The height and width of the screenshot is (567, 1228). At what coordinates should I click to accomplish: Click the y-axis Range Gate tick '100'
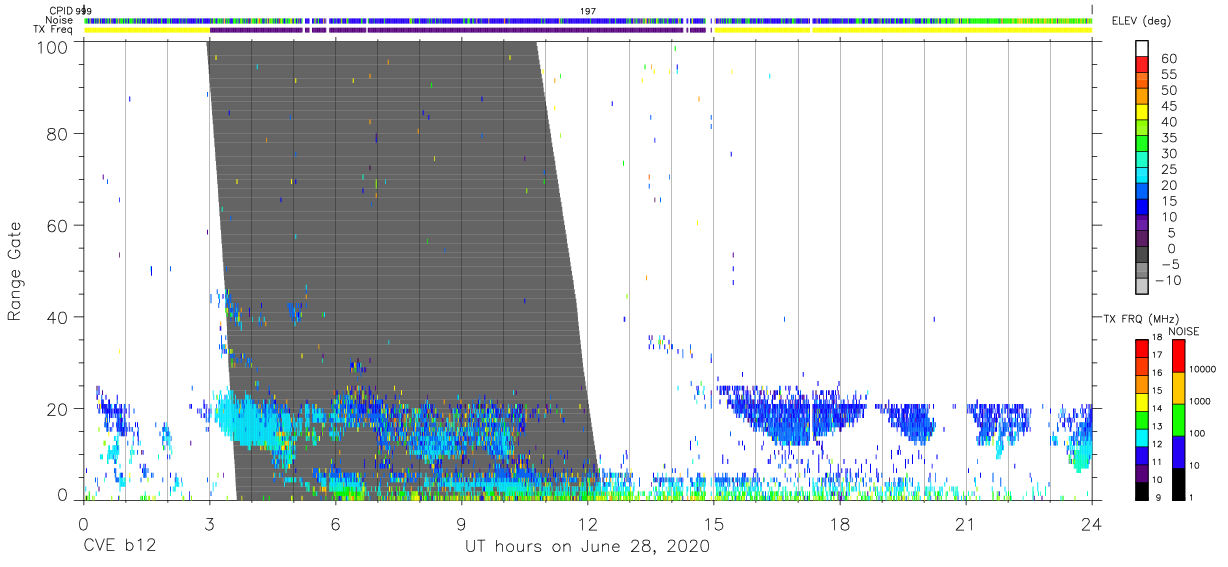pos(54,46)
